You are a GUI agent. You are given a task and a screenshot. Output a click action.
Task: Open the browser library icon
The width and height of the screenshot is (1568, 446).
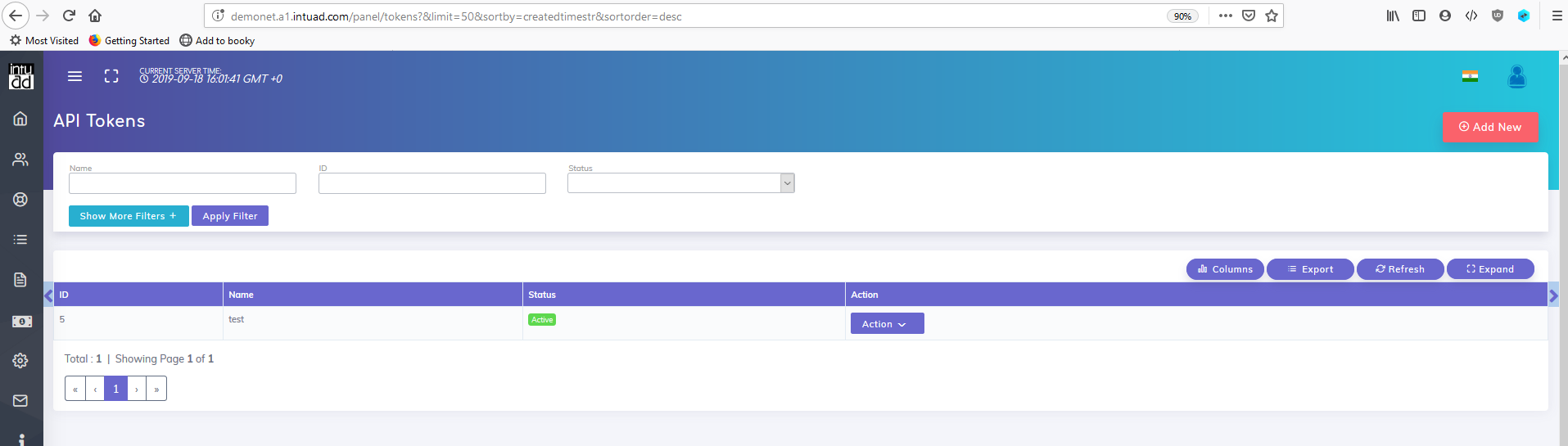[x=1392, y=16]
